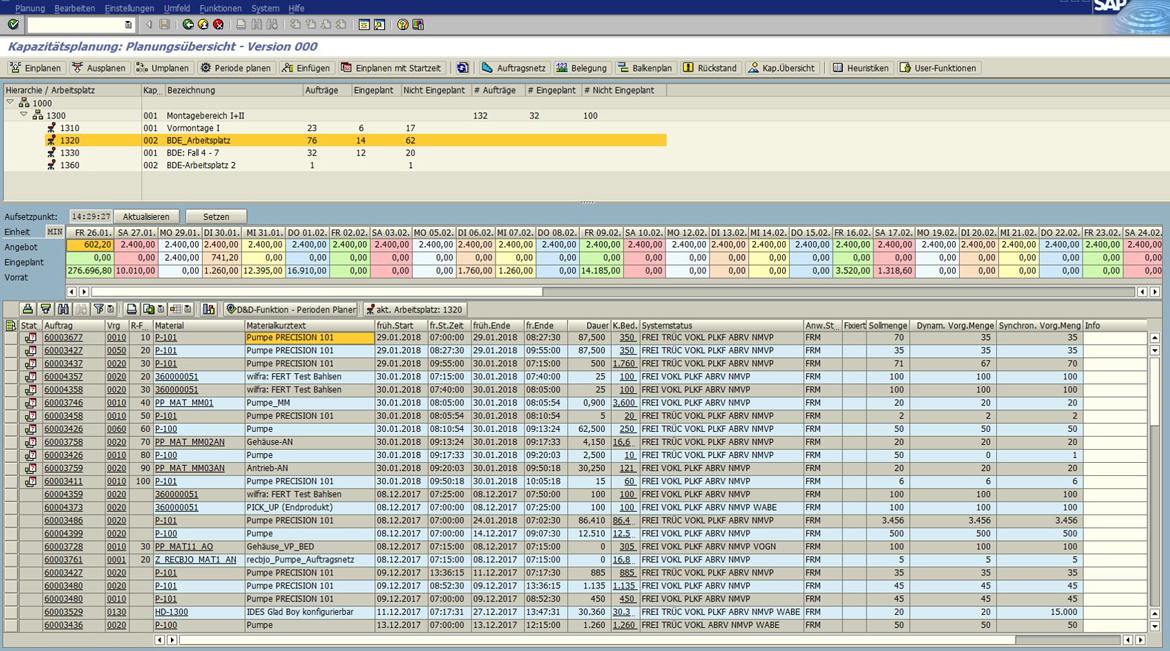Open the Planung menu
The image size is (1170, 651).
point(30,8)
